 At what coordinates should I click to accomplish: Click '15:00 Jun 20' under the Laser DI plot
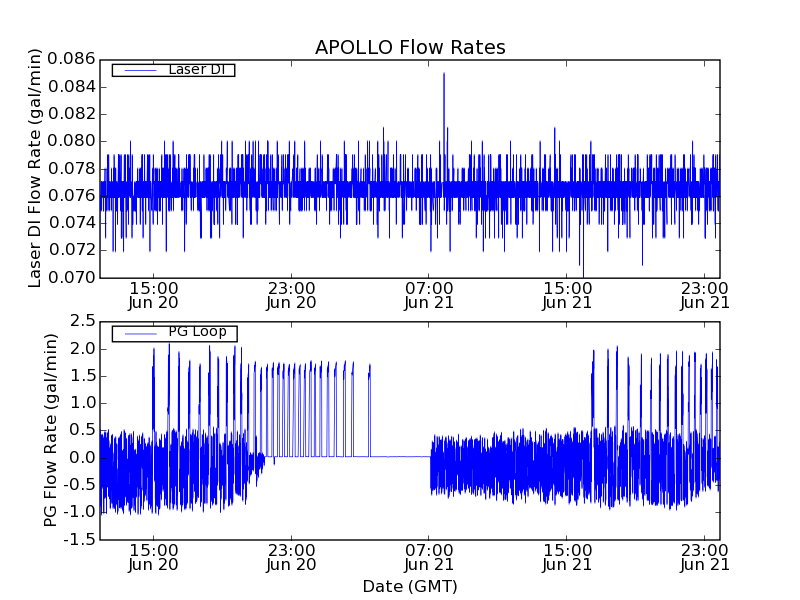tap(154, 295)
